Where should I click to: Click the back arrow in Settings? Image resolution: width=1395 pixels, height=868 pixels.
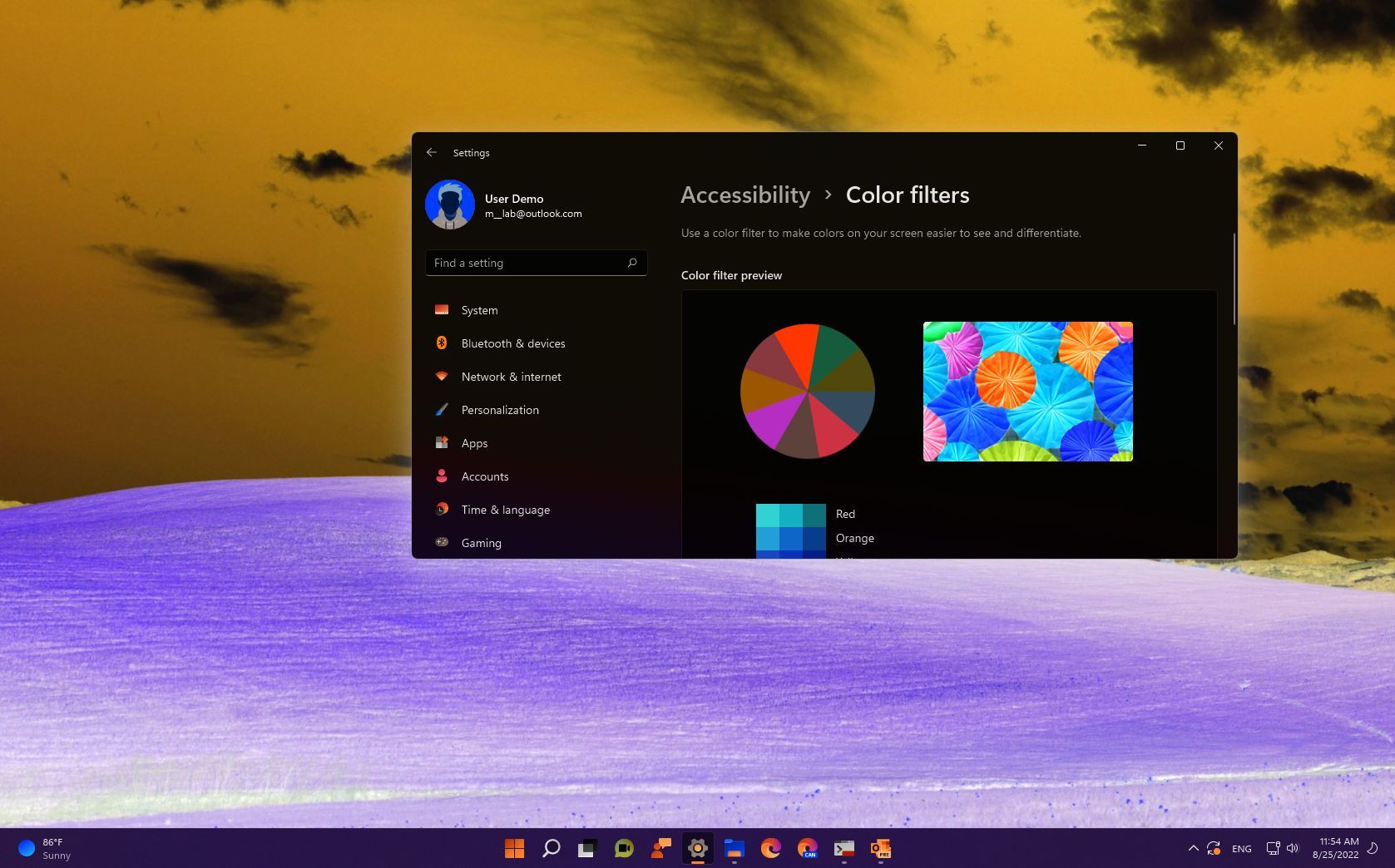(432, 152)
